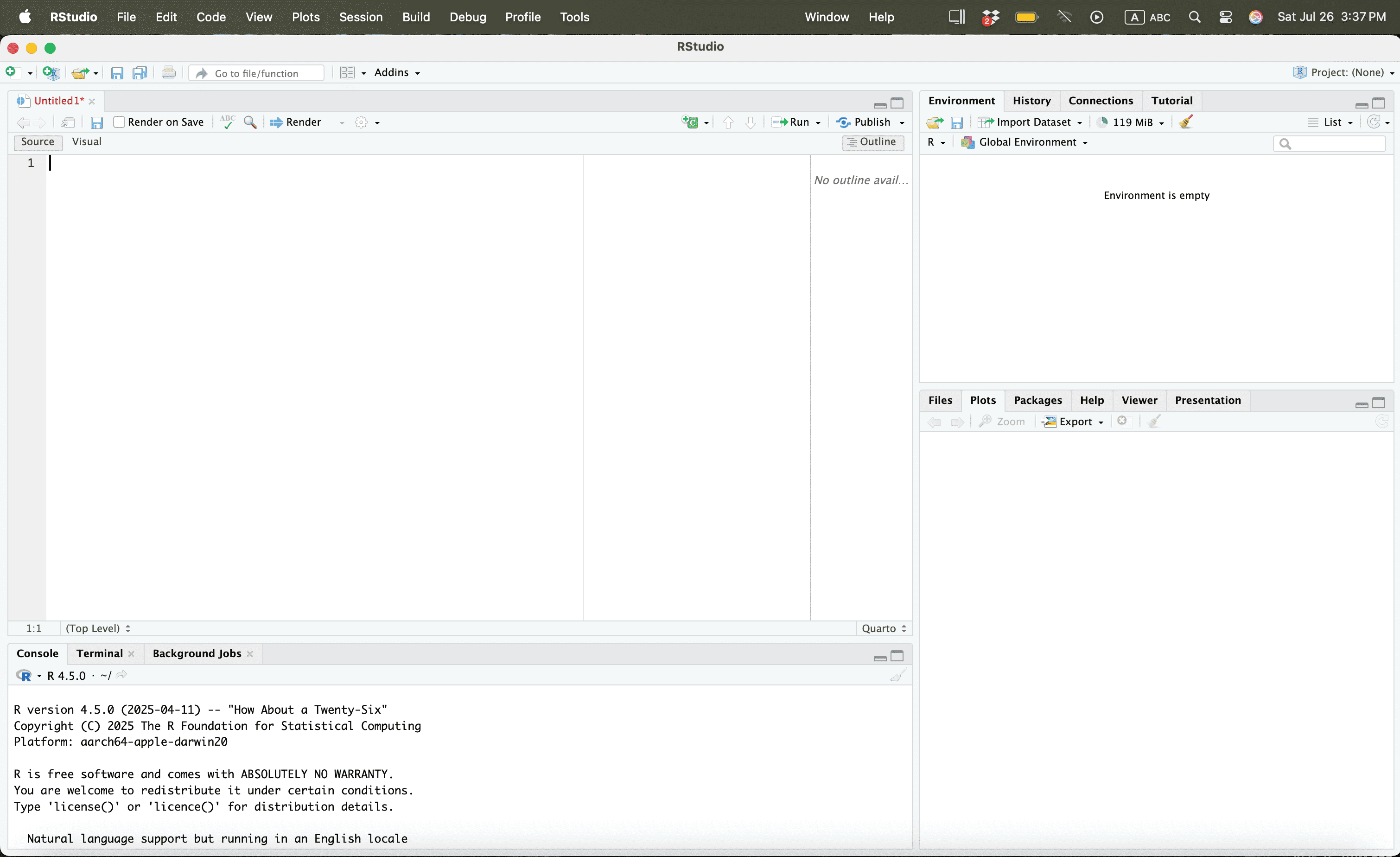
Task: Click the clear environment broom icon
Action: [1186, 122]
